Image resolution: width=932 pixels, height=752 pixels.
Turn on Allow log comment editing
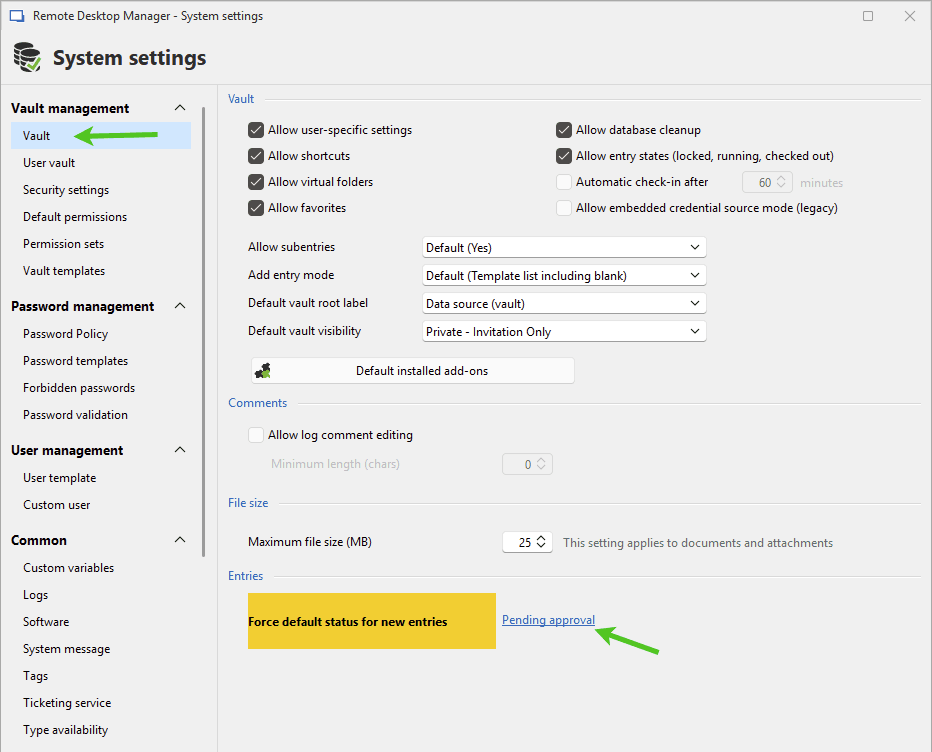[256, 435]
